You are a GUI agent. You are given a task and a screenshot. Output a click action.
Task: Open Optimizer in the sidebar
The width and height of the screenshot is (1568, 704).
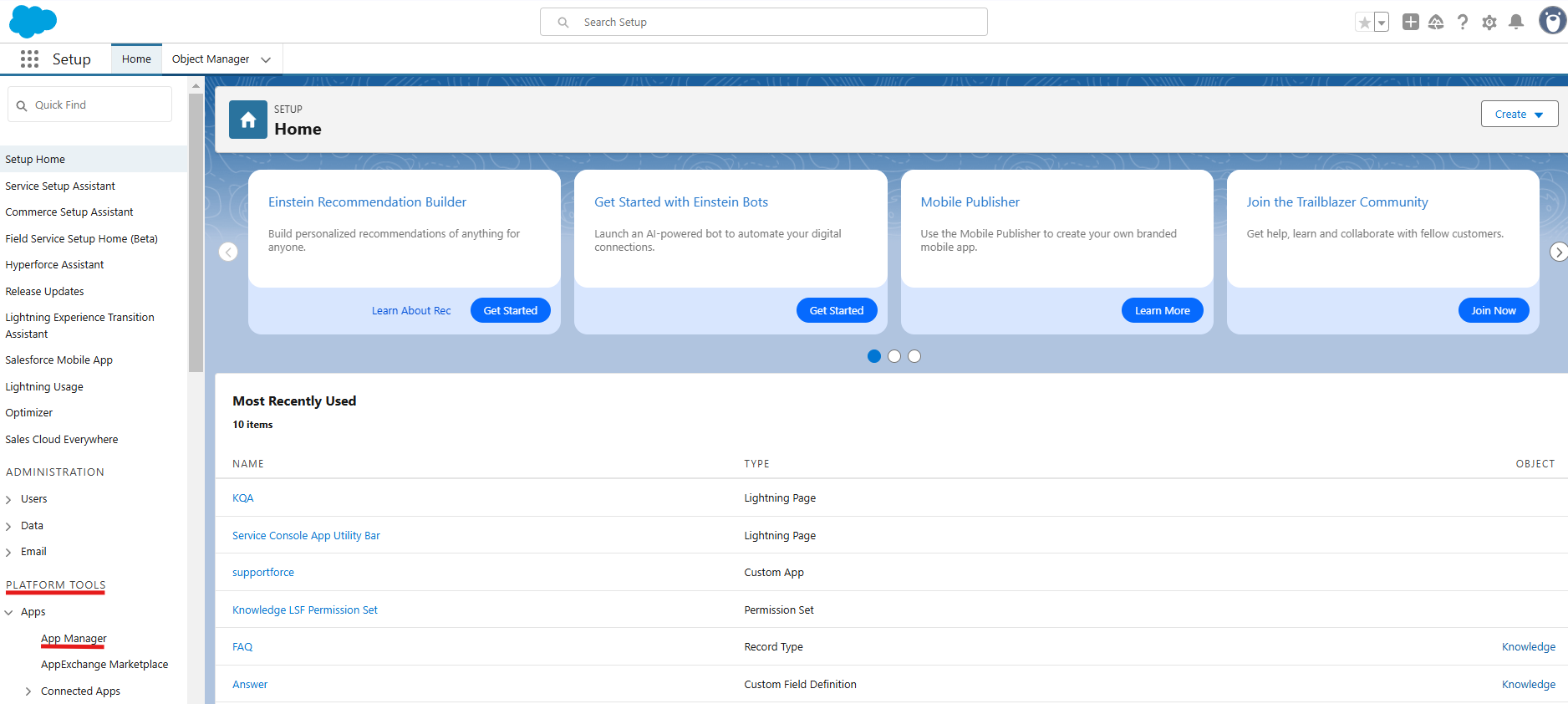coord(29,413)
